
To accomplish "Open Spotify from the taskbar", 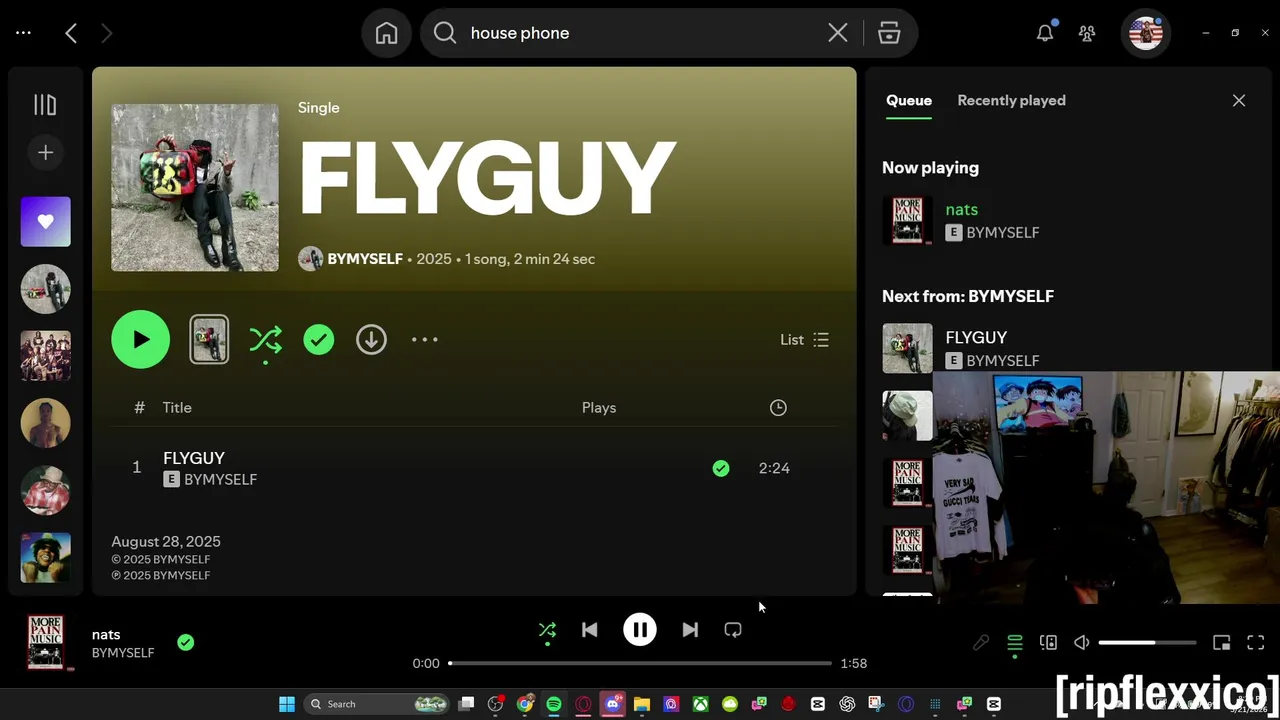I will 554,704.
